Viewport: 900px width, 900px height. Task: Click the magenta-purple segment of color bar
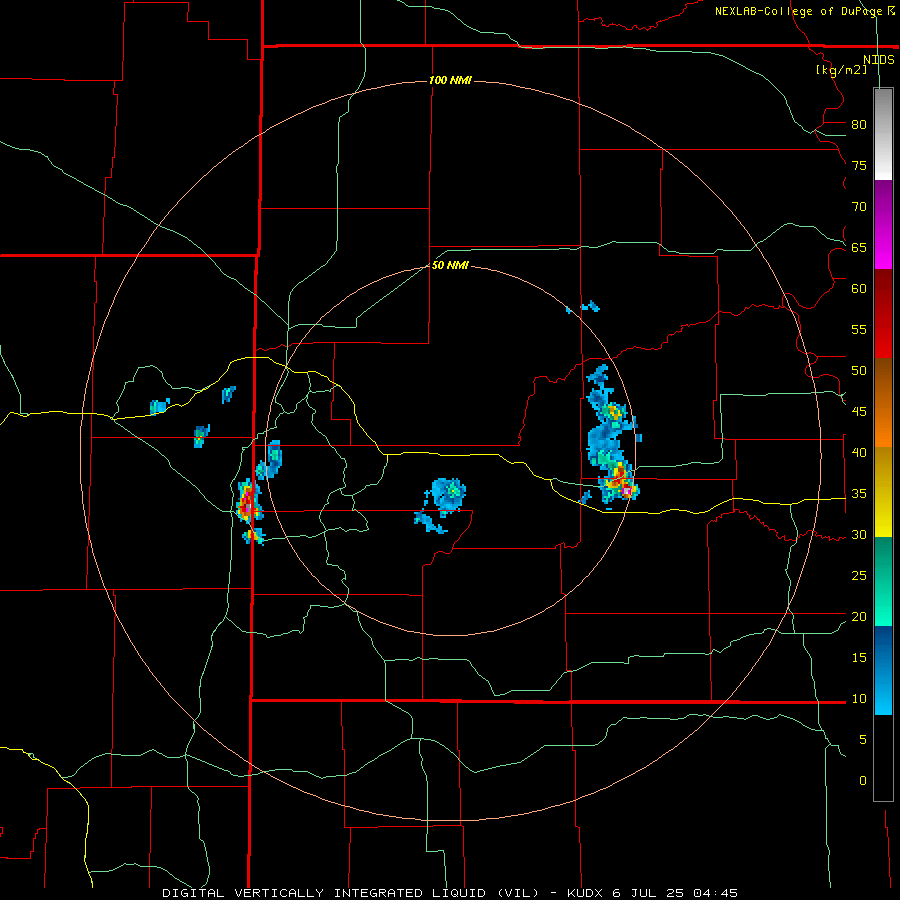click(x=883, y=224)
